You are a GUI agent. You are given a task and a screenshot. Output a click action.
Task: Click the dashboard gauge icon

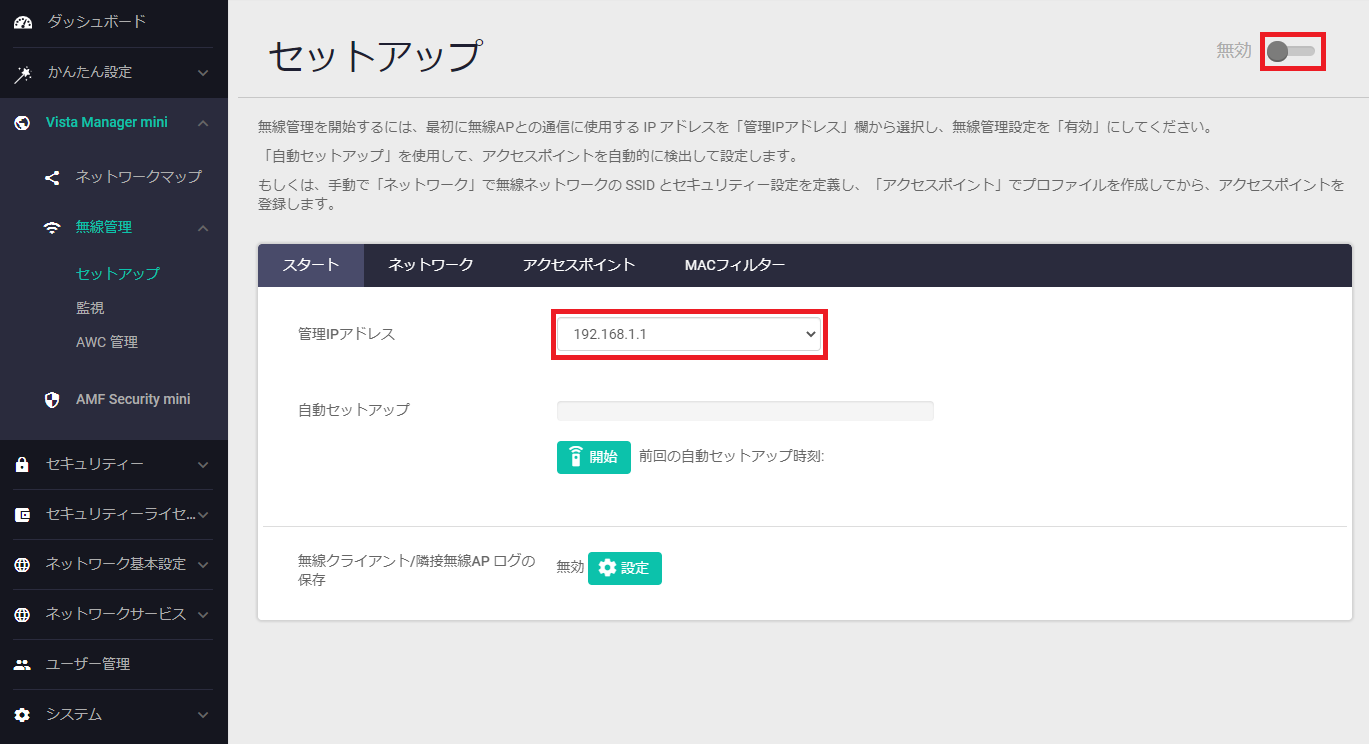(x=22, y=22)
